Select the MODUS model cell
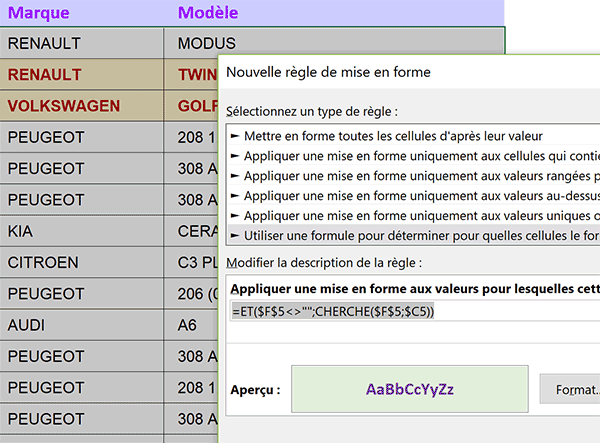Screen dimensions: 600x443 [334, 42]
